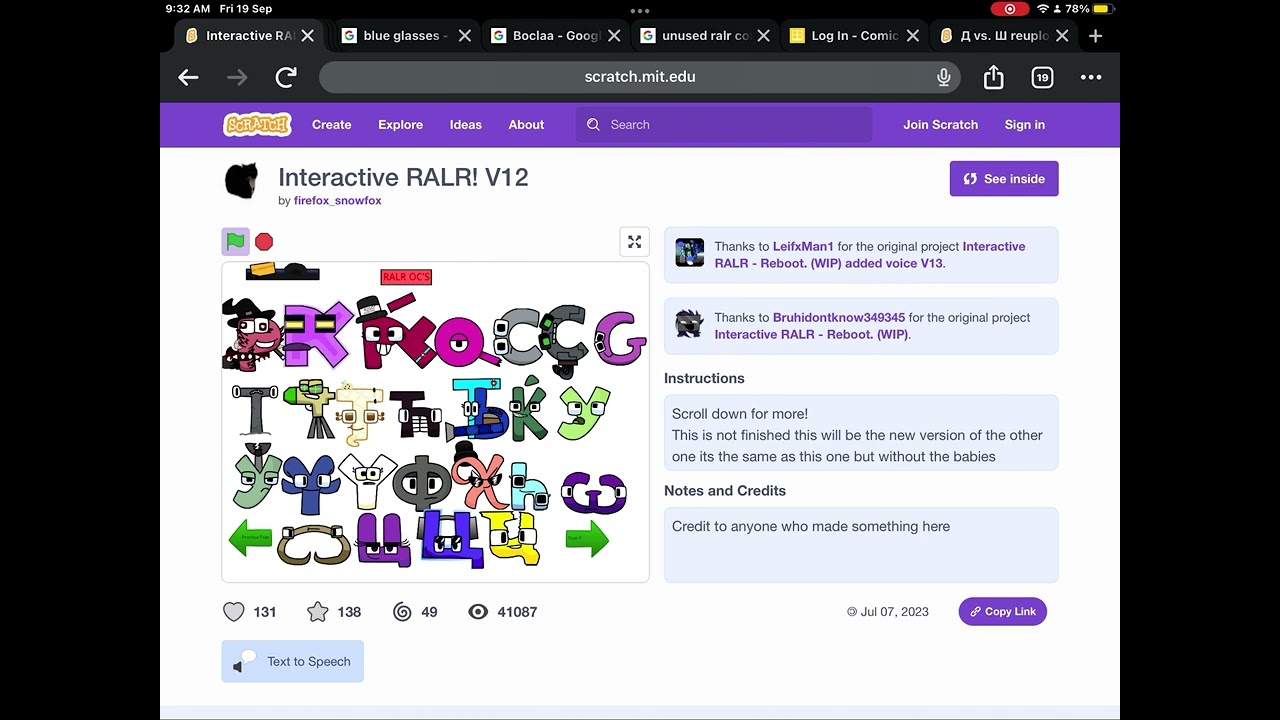Click the Copy Link button
The height and width of the screenshot is (720, 1280).
tap(1002, 611)
